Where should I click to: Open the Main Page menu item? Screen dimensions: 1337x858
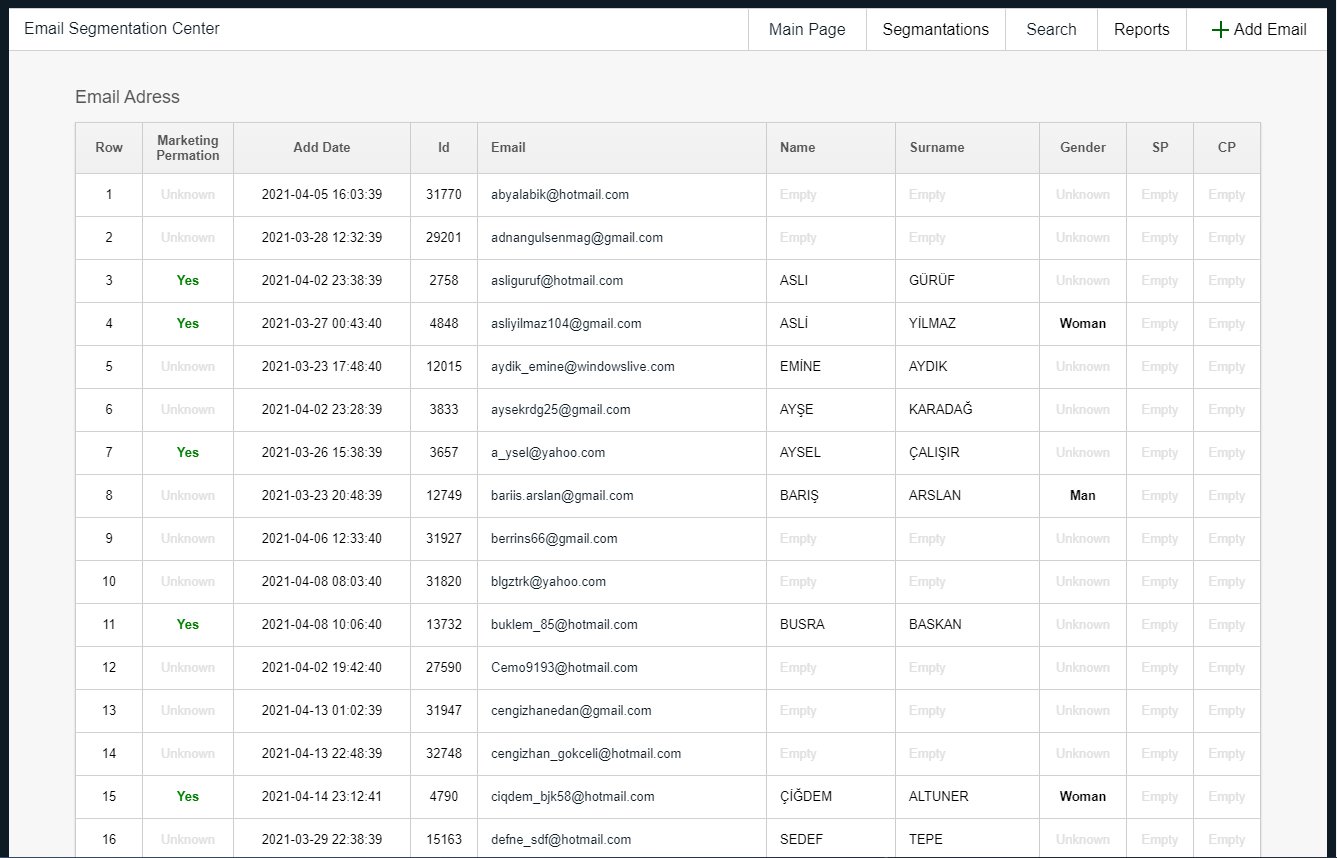pos(807,30)
